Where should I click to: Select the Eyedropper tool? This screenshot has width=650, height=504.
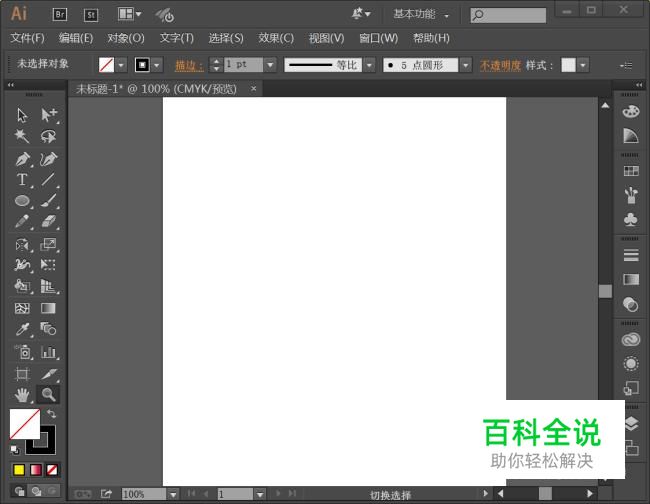22,329
